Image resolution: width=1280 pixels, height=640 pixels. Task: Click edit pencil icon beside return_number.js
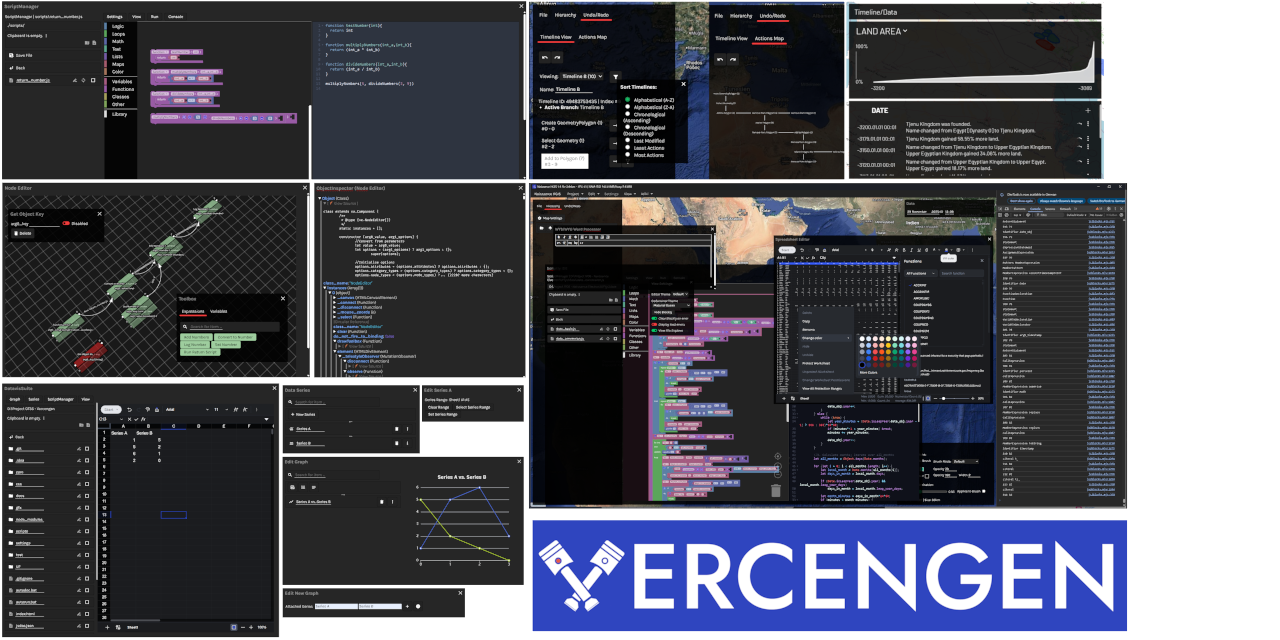74,80
